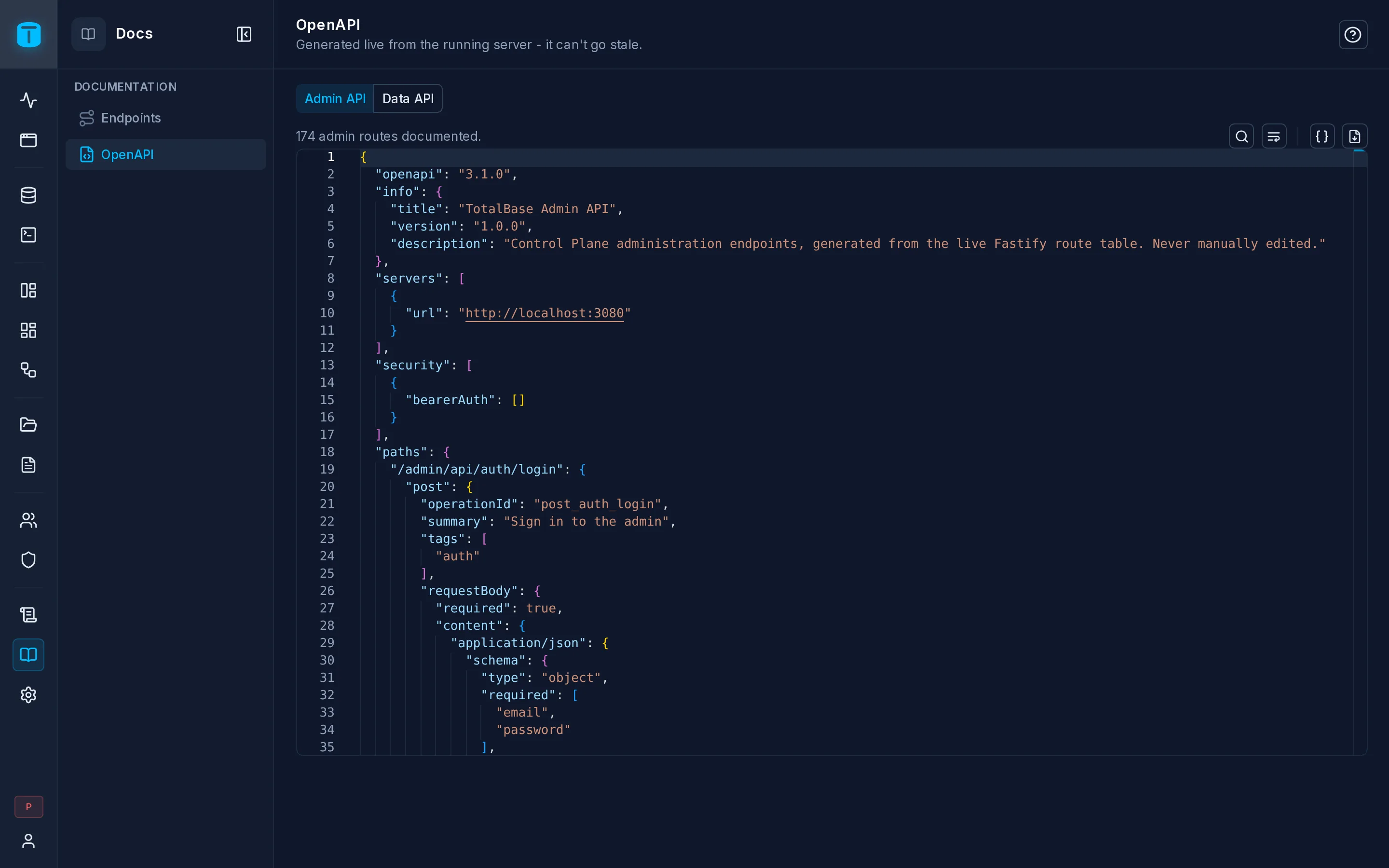
Task: Open the dashboard grid icon in sidebar
Action: pyautogui.click(x=29, y=330)
